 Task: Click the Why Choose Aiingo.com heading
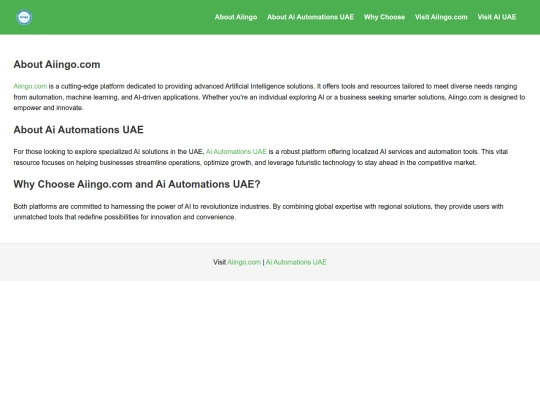coord(137,184)
